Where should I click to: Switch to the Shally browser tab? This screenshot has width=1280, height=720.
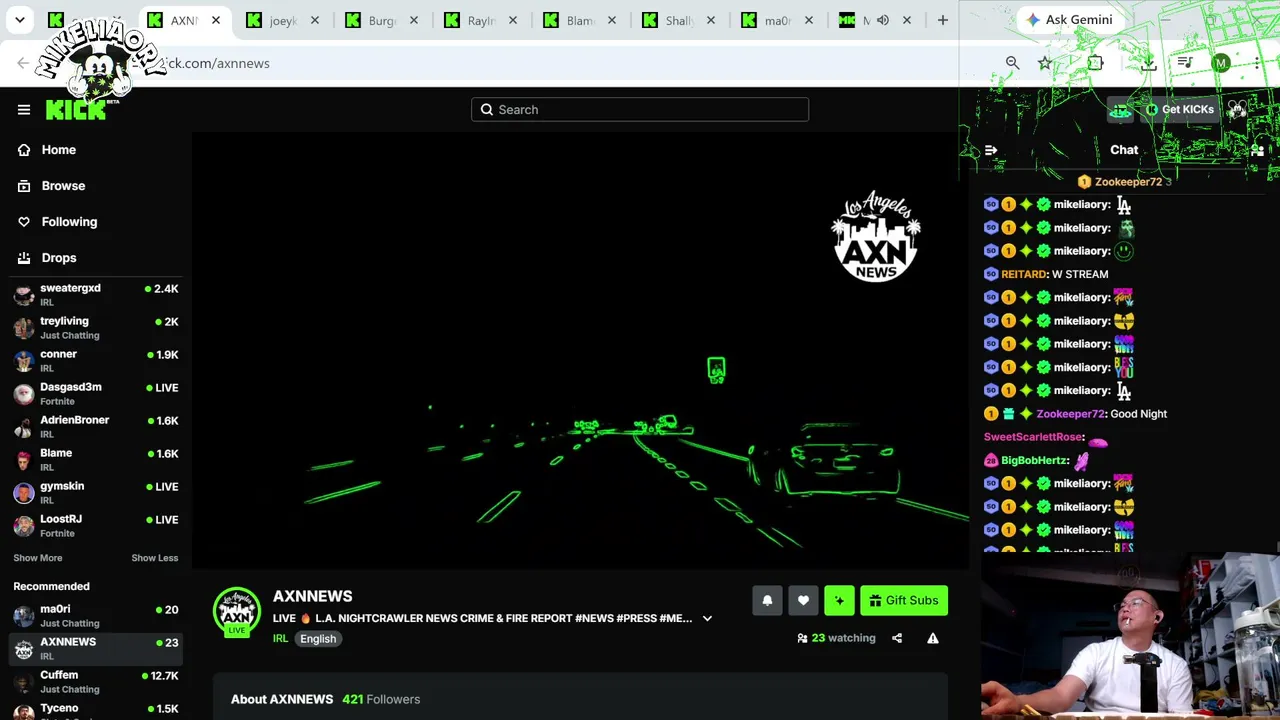tap(678, 20)
